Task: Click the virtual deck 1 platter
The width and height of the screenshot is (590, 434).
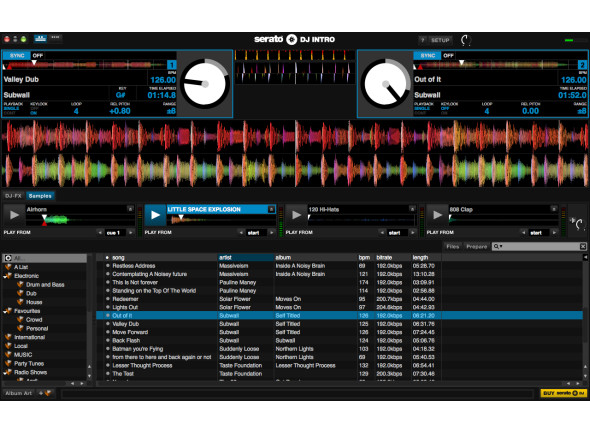Action: click(205, 84)
